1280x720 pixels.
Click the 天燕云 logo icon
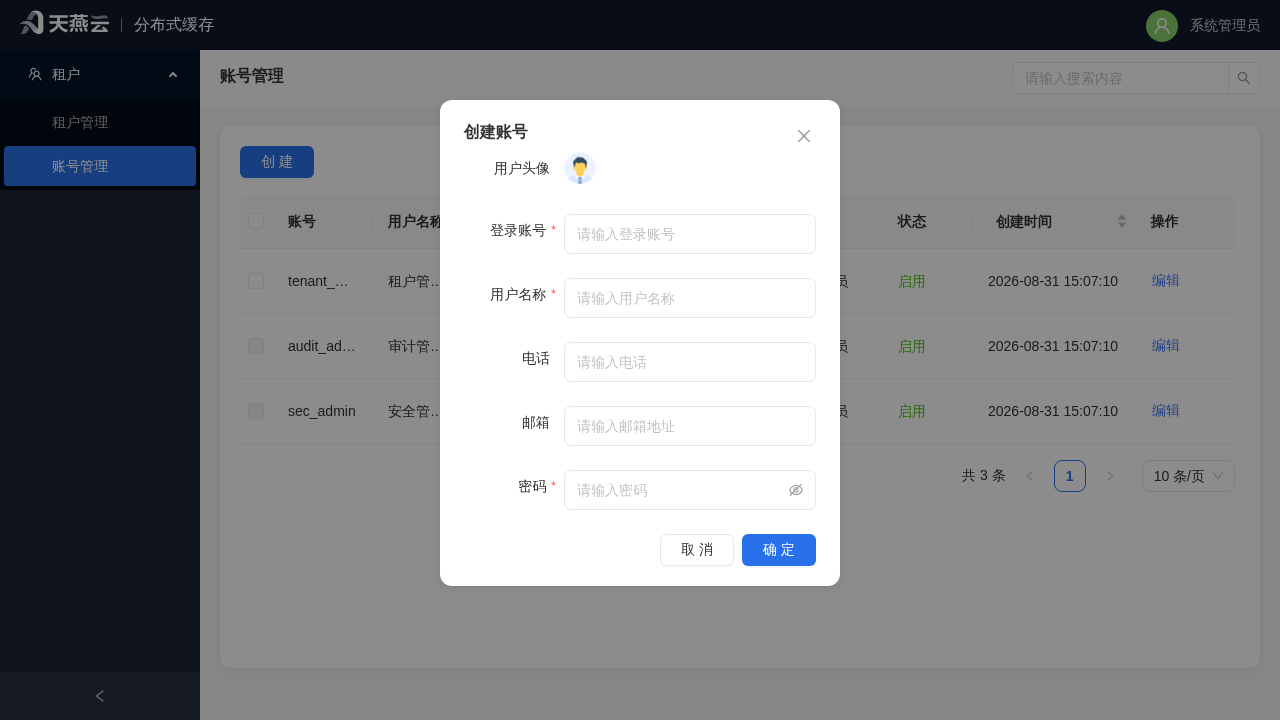pyautogui.click(x=32, y=23)
